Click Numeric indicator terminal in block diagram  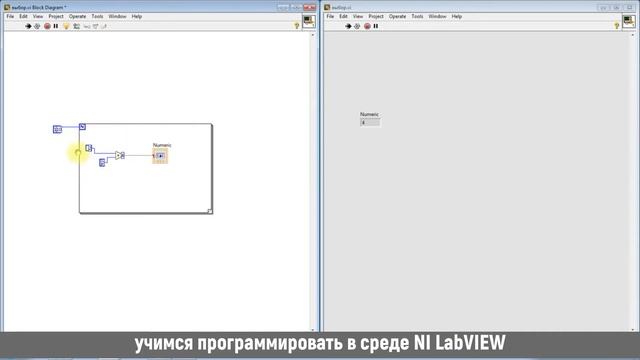pos(160,156)
